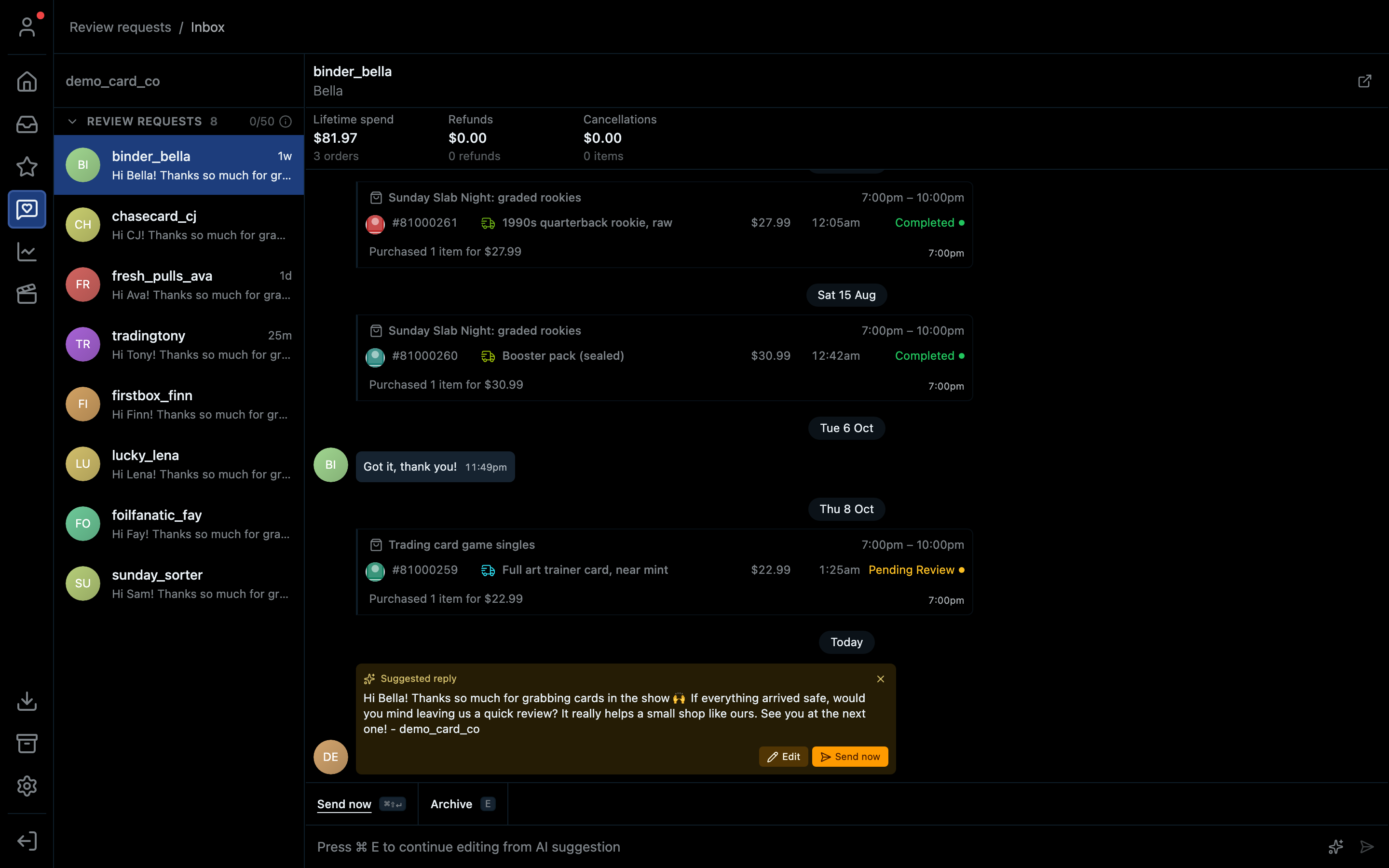
Task: Collapse the REVIEW REQUESTS section
Action: pyautogui.click(x=72, y=122)
